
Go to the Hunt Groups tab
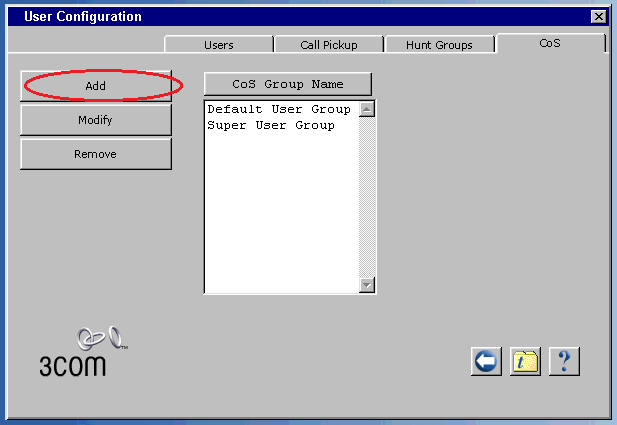tap(439, 45)
